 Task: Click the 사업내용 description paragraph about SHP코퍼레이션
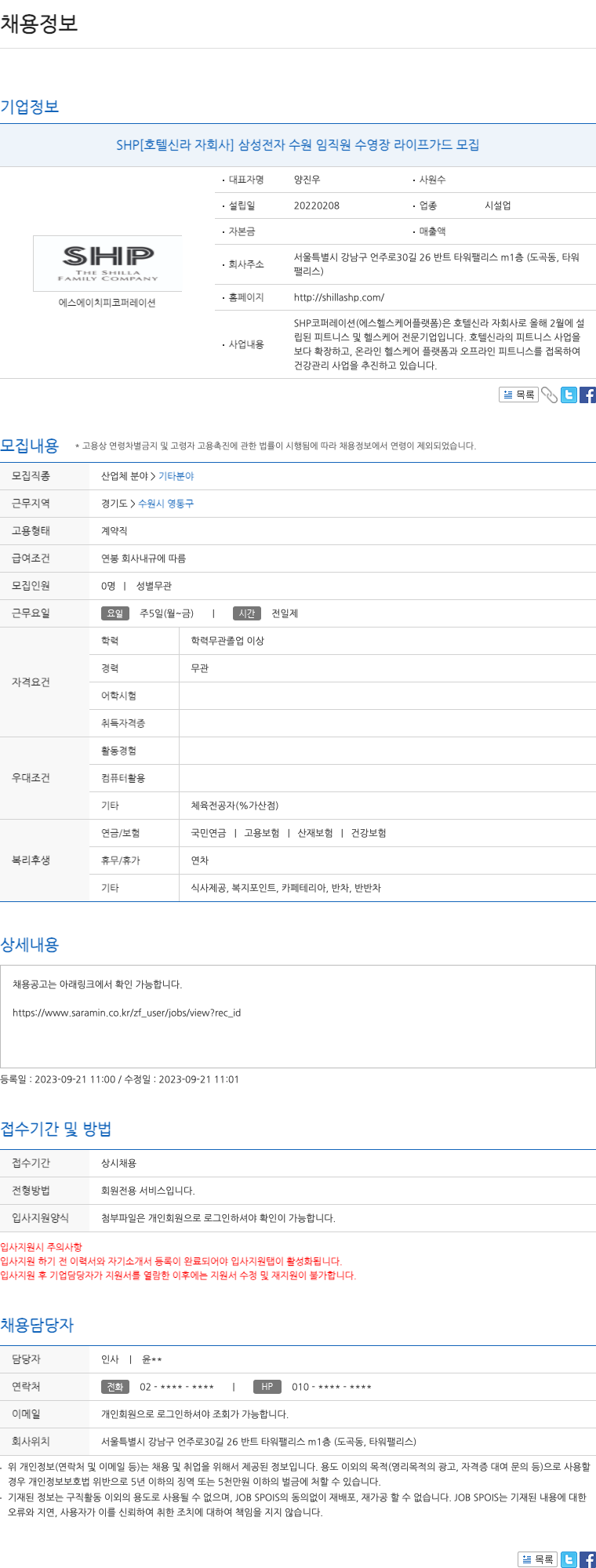(x=439, y=344)
